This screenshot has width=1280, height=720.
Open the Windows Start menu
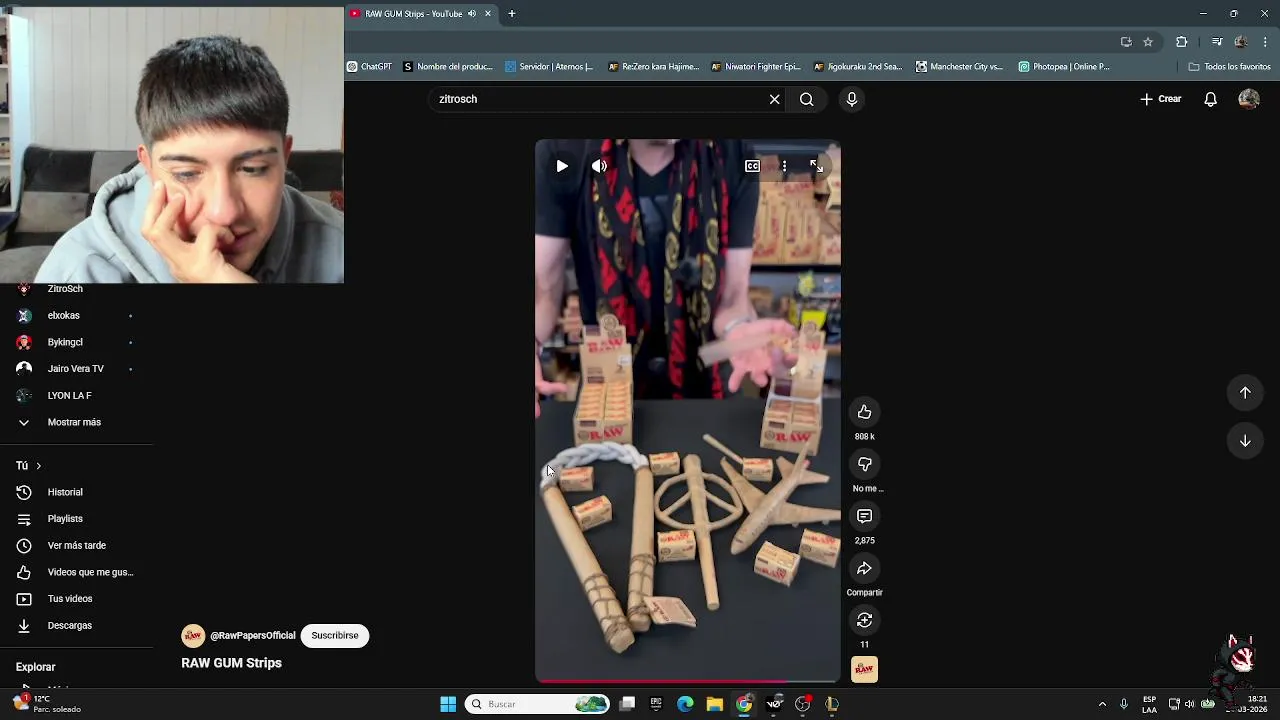pyautogui.click(x=448, y=704)
